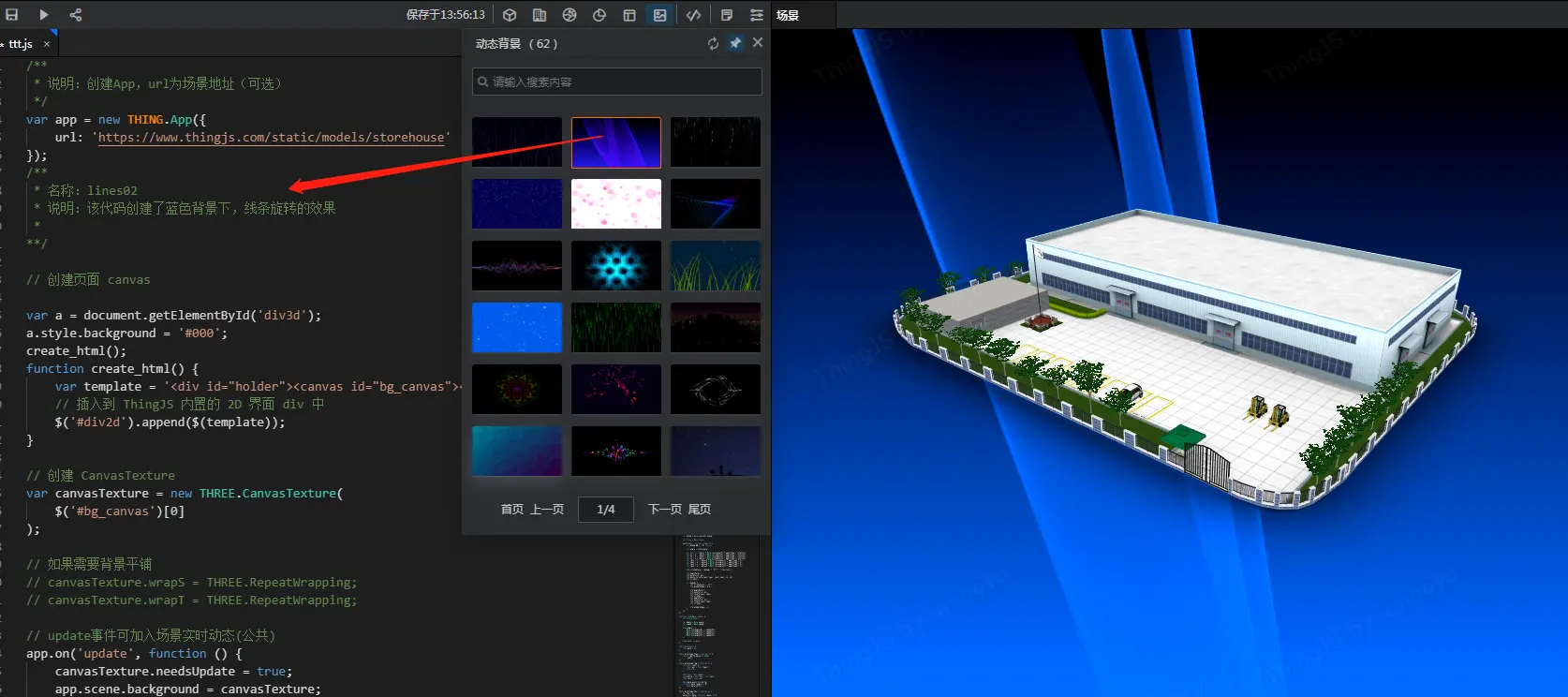1568x697 pixels.
Task: Run the script with the play icon
Action: tap(44, 15)
